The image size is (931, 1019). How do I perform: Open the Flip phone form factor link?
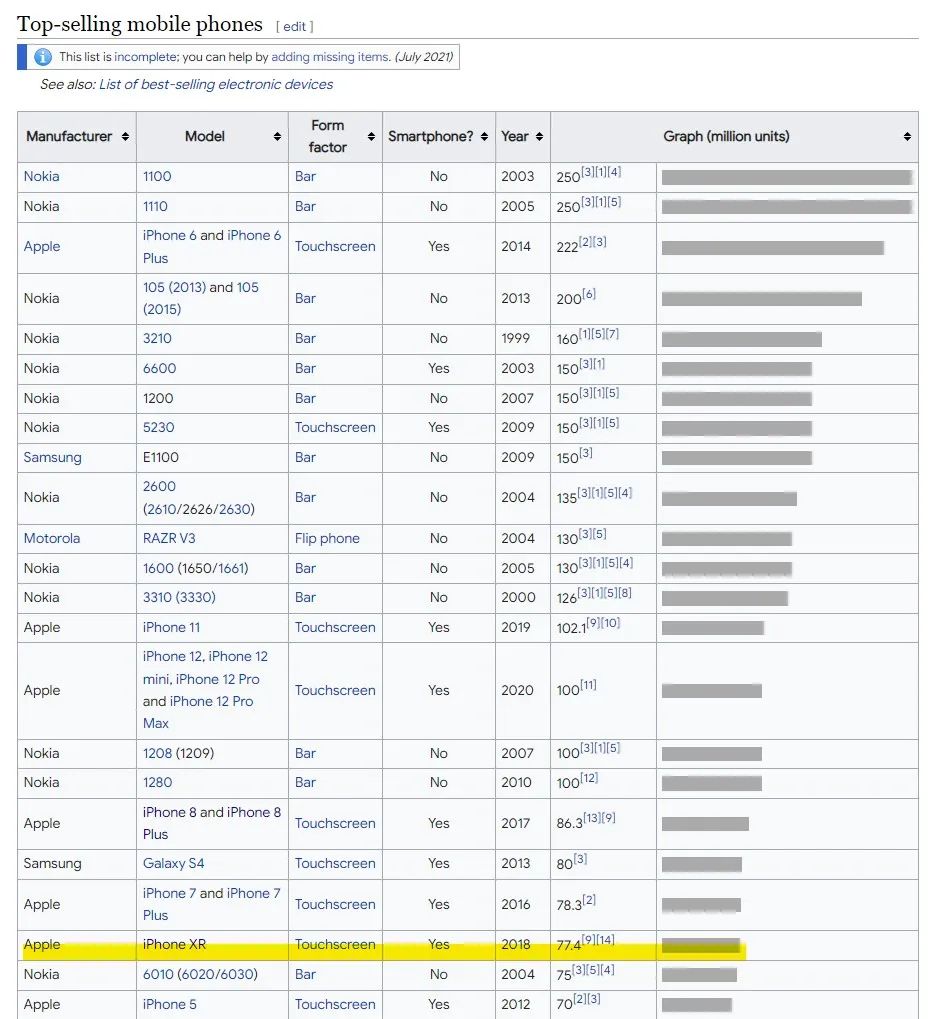point(327,538)
